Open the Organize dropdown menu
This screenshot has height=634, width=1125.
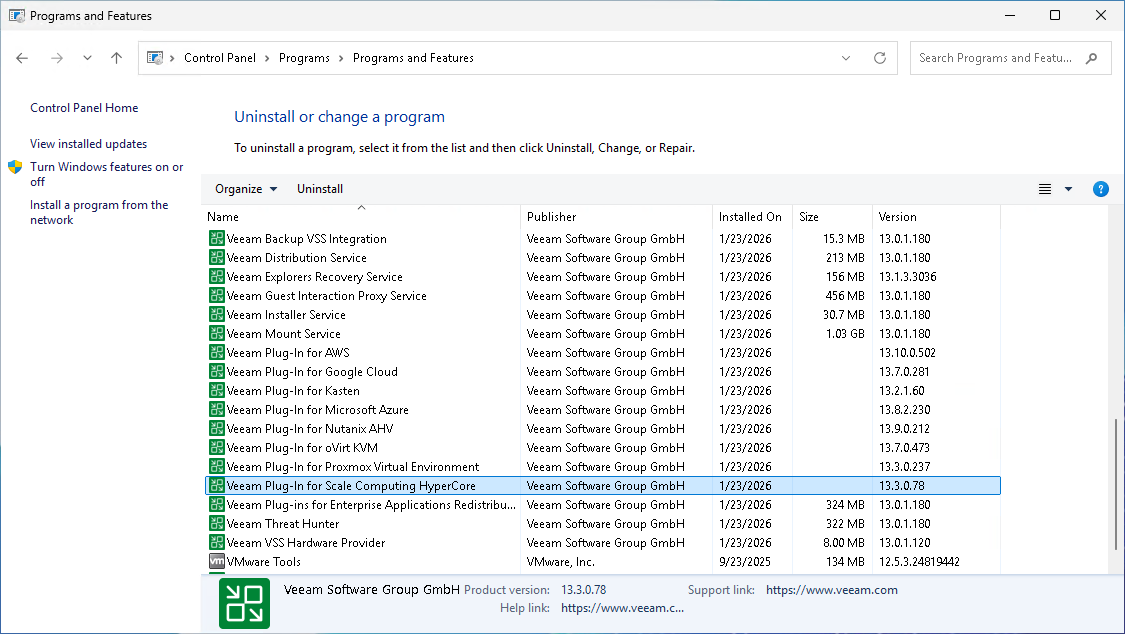246,189
